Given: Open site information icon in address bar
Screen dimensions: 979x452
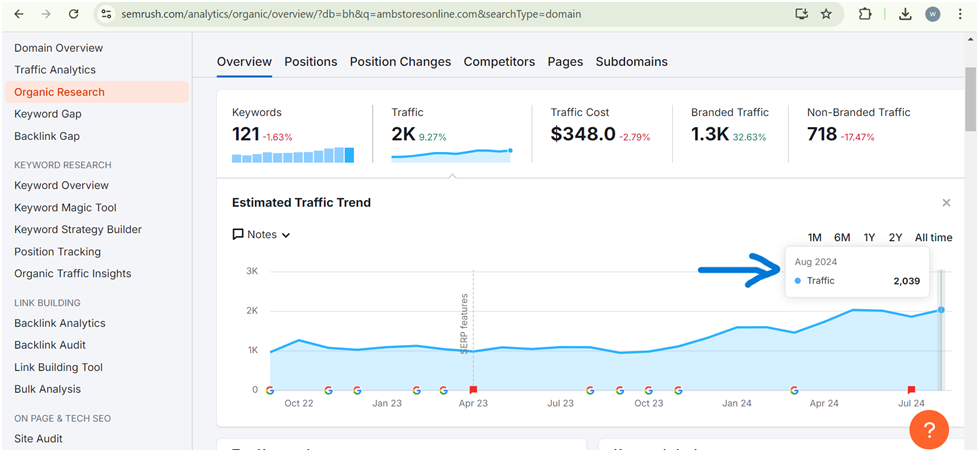Looking at the screenshot, I should click(106, 14).
